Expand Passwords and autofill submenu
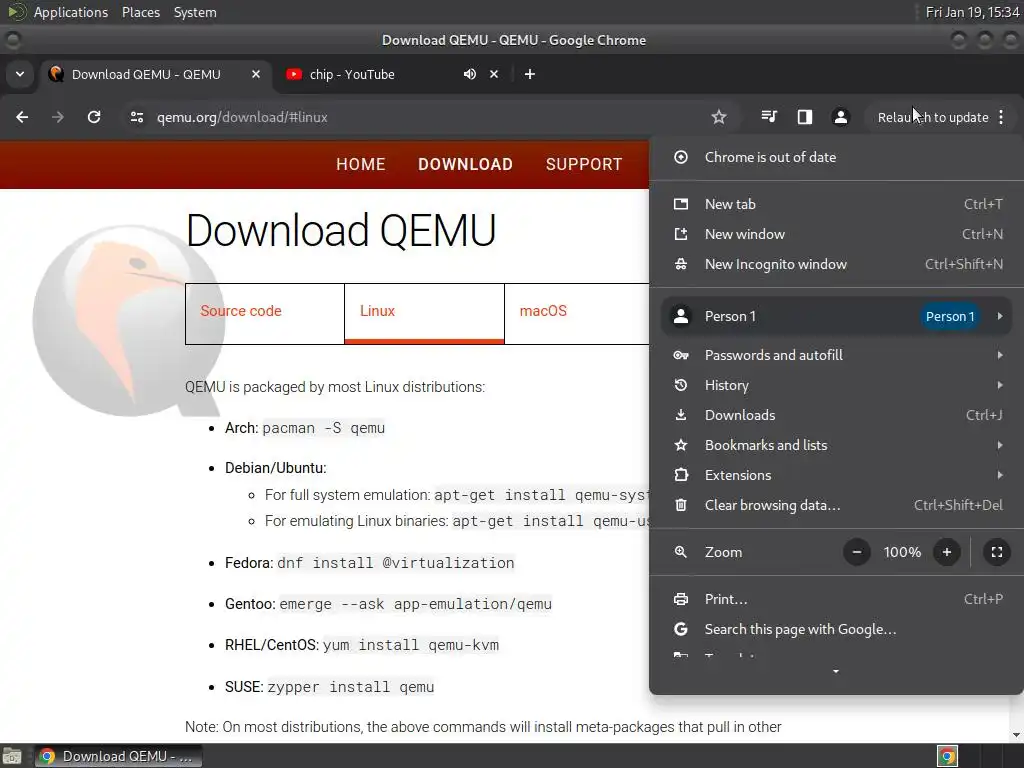This screenshot has height=768, width=1024. [838, 355]
